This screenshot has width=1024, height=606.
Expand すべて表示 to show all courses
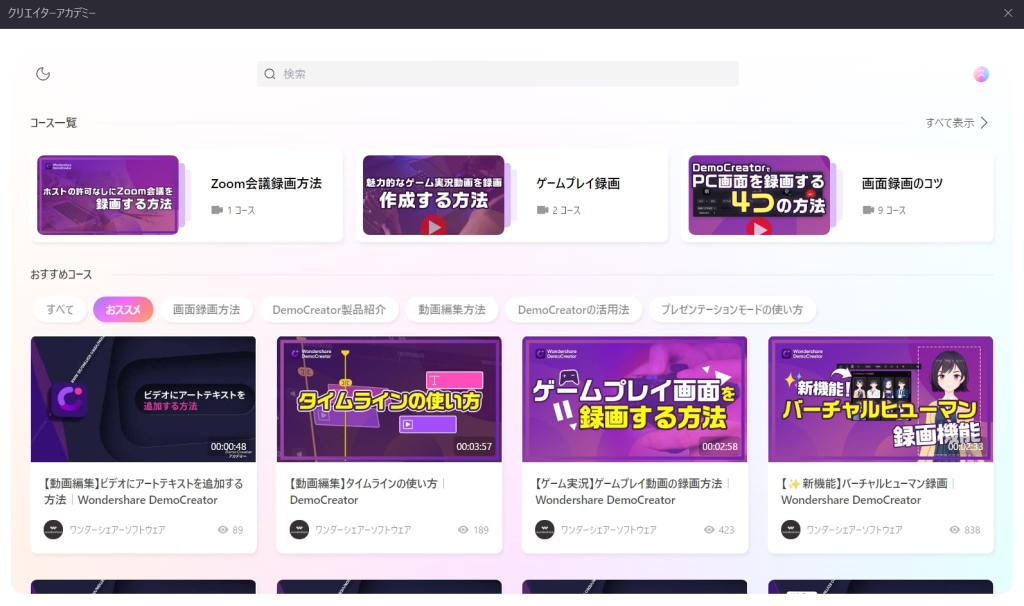[957, 123]
